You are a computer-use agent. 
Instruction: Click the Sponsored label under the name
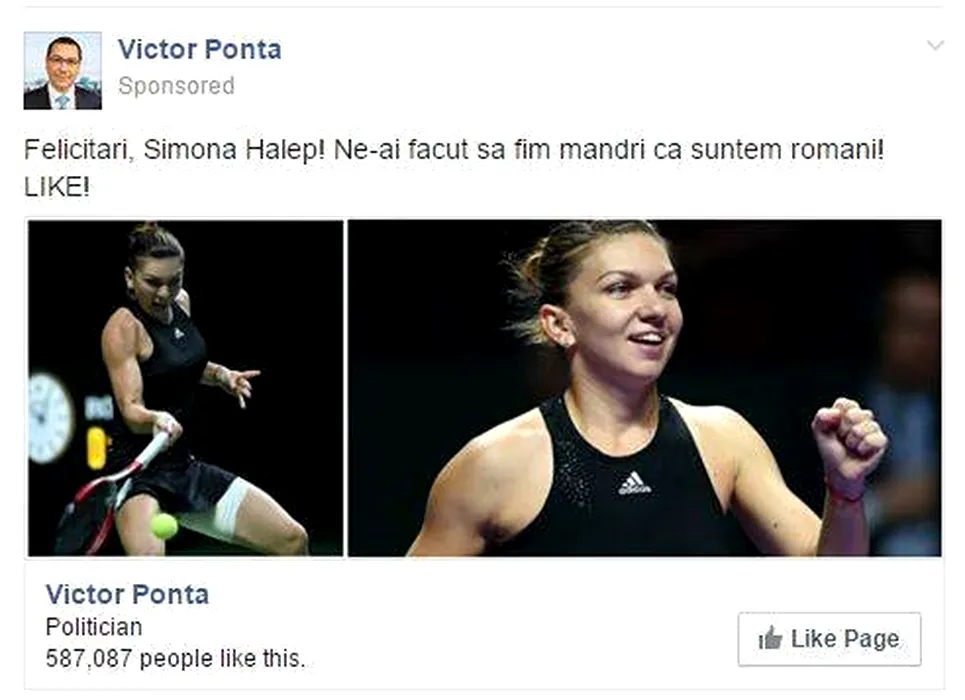pos(176,86)
